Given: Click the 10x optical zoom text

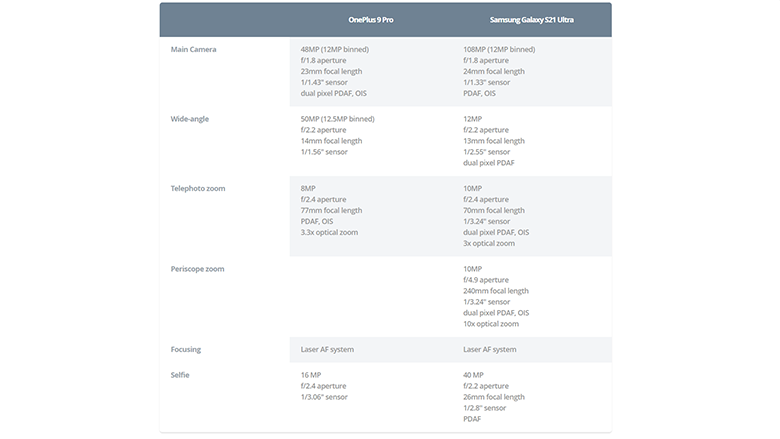Looking at the screenshot, I should coord(490,324).
